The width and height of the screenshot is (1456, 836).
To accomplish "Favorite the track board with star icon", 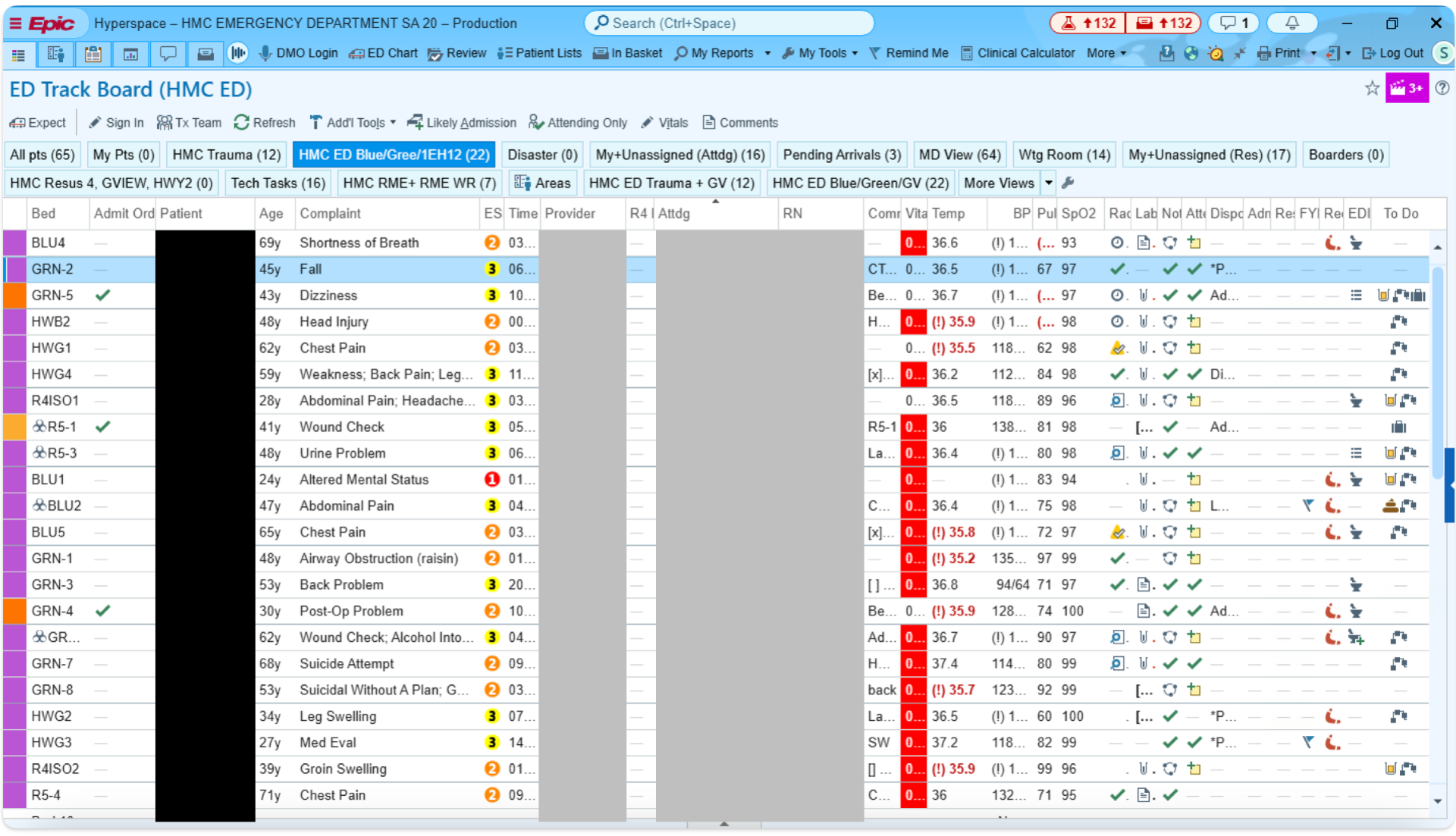I will (x=1372, y=89).
